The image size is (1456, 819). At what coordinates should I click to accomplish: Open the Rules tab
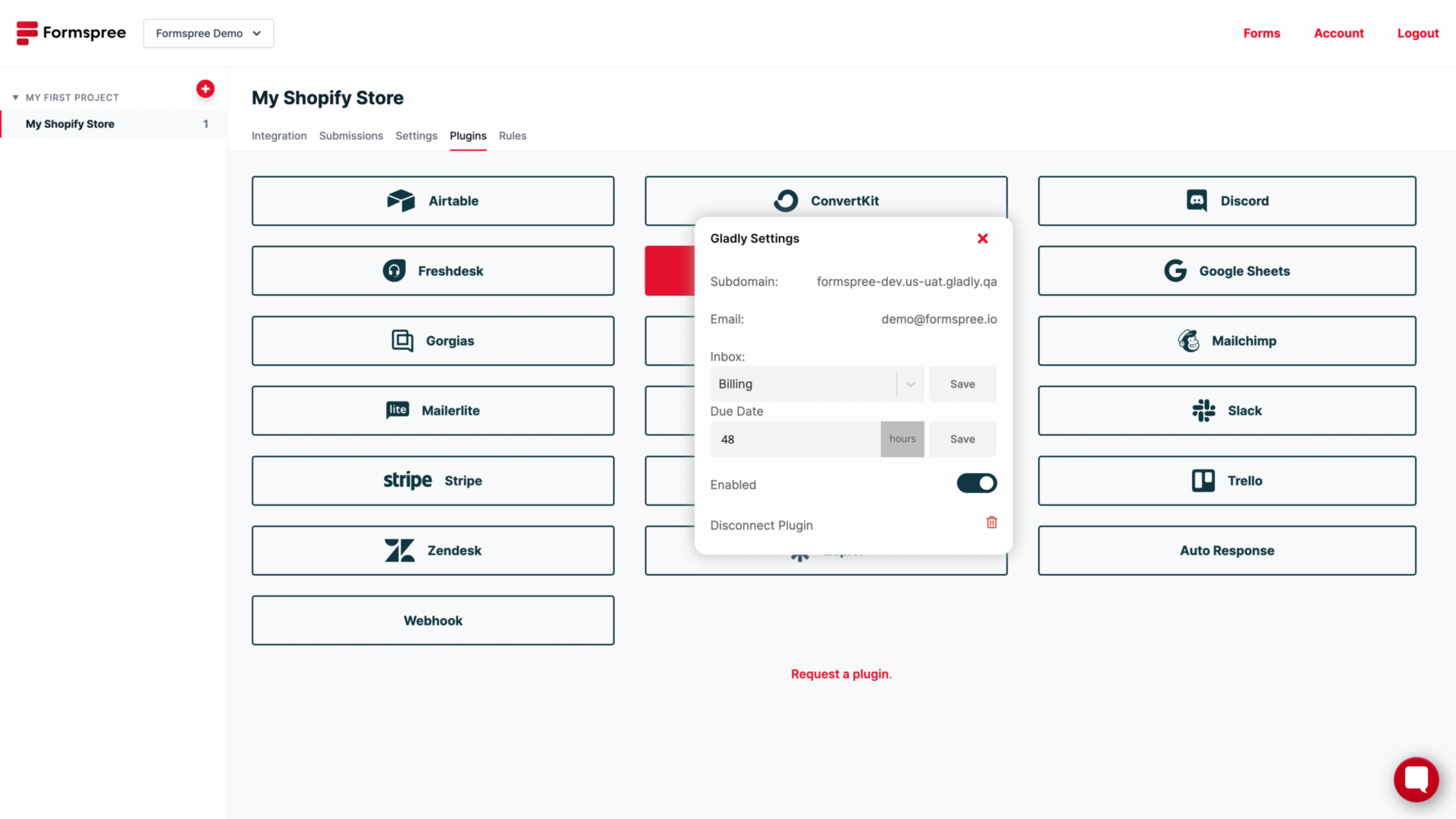[512, 136]
